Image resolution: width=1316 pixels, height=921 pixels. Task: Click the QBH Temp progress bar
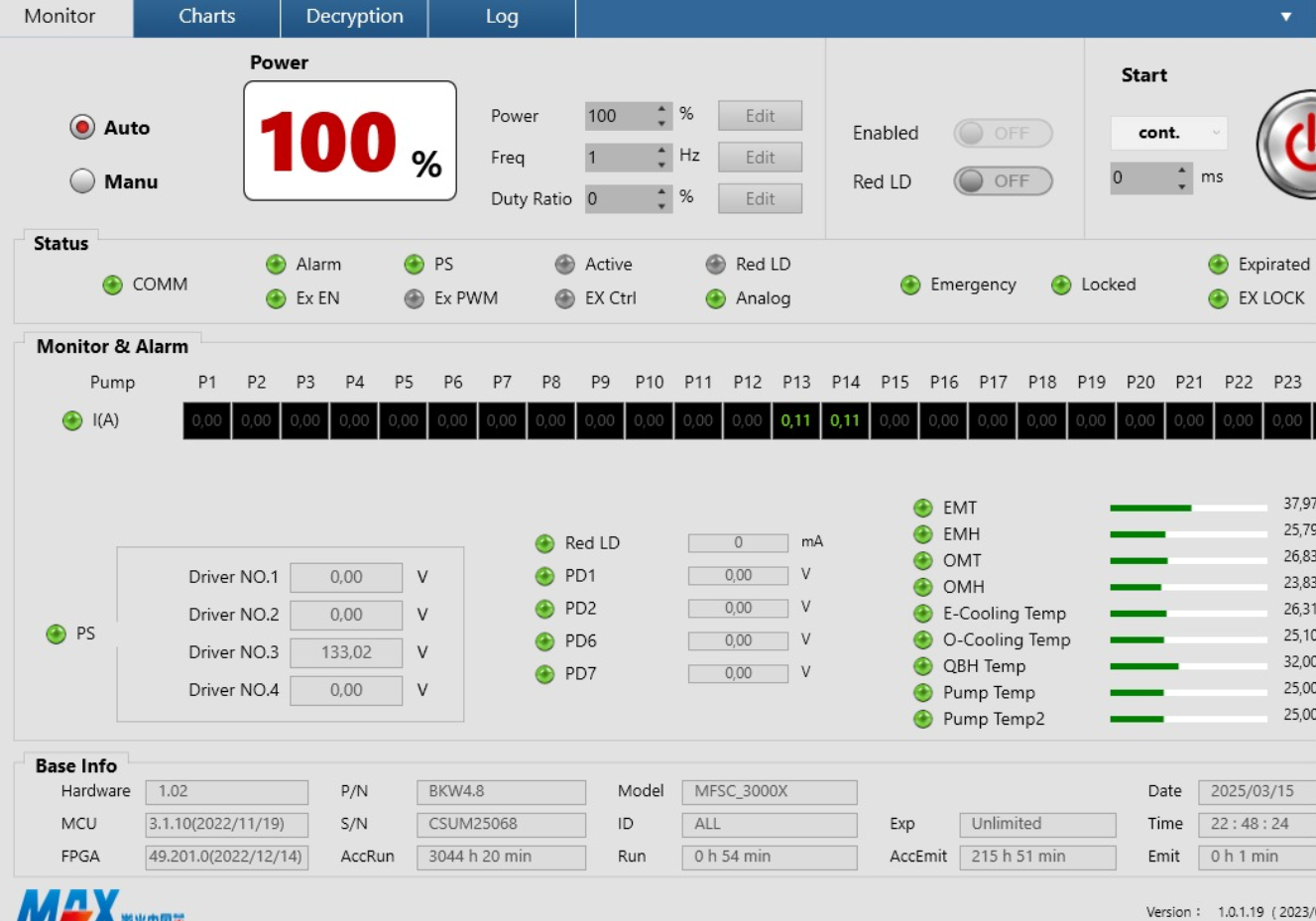(x=1188, y=666)
